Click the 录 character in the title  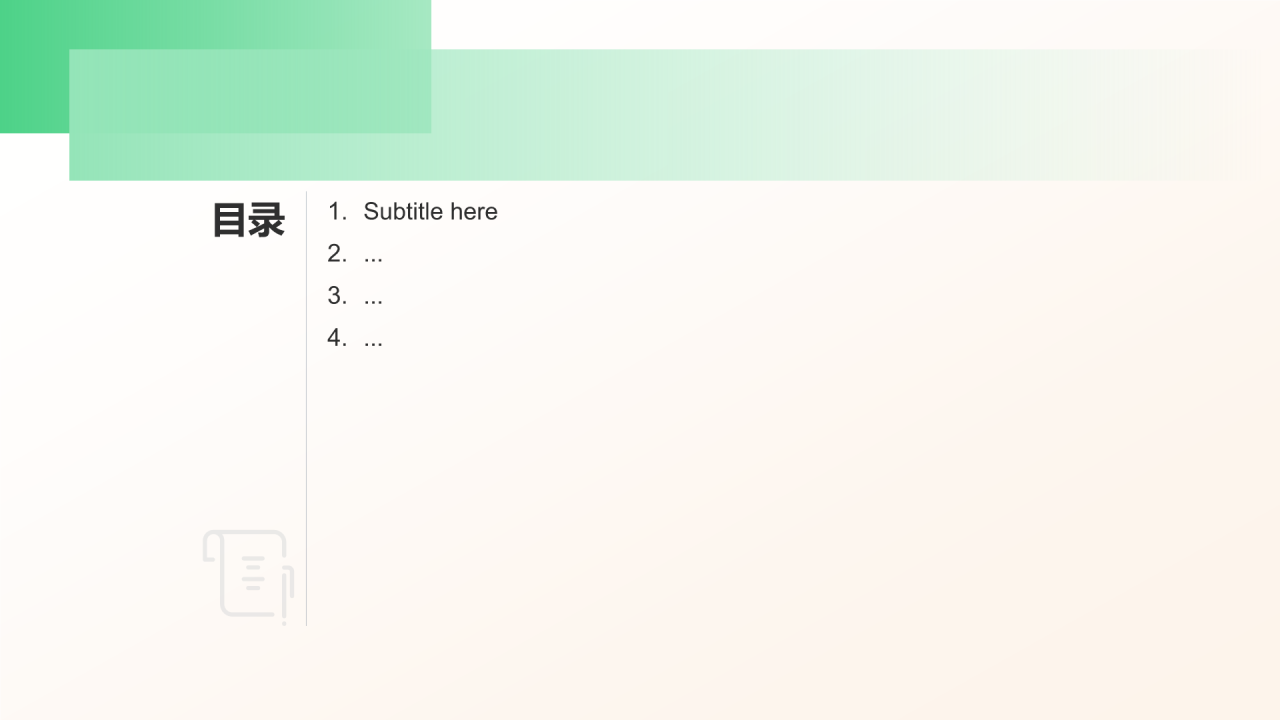267,220
